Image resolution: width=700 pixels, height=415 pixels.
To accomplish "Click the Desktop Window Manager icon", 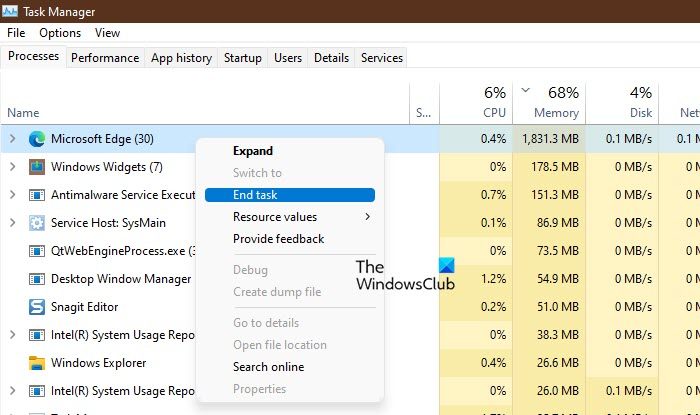I will coord(37,279).
